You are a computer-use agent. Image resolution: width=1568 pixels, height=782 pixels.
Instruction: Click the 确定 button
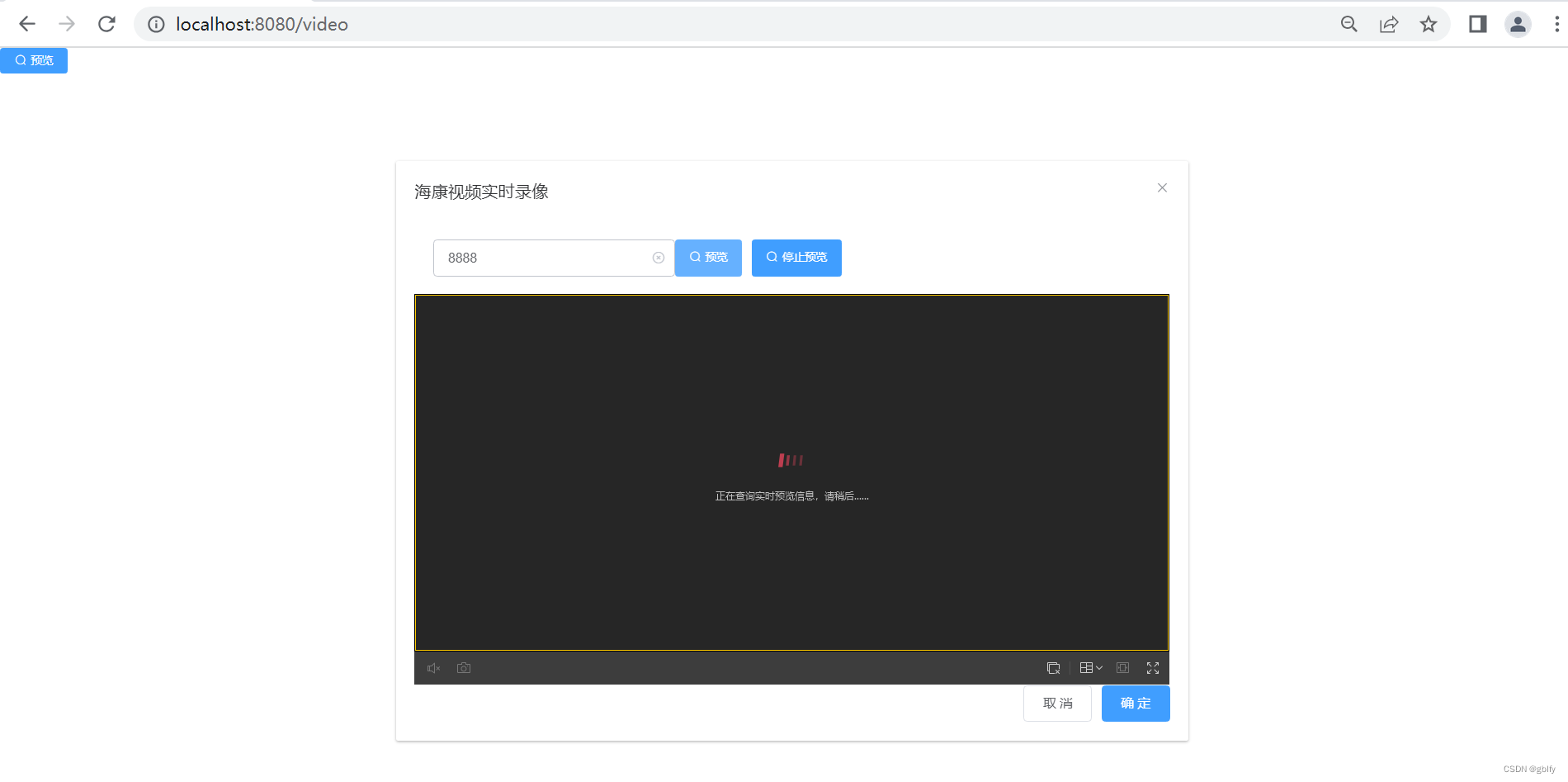(x=1136, y=704)
